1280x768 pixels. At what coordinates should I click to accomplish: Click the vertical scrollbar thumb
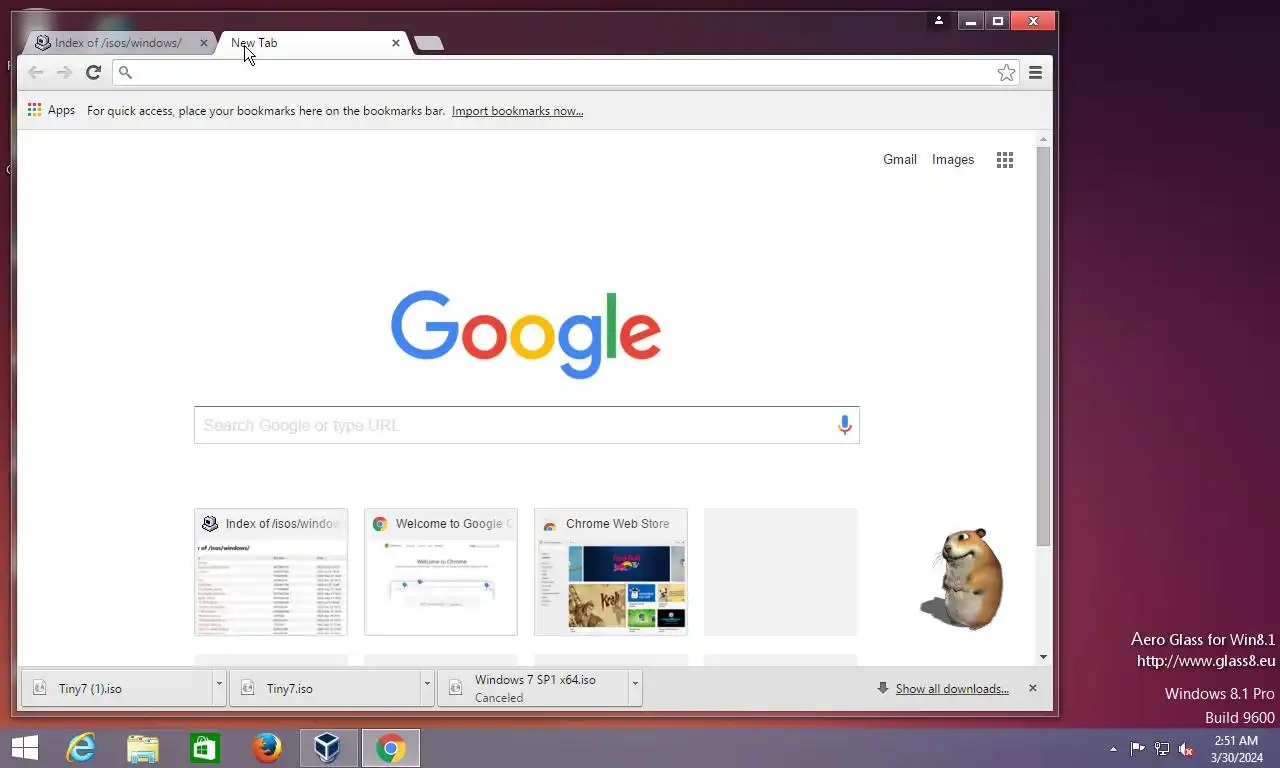click(1043, 346)
